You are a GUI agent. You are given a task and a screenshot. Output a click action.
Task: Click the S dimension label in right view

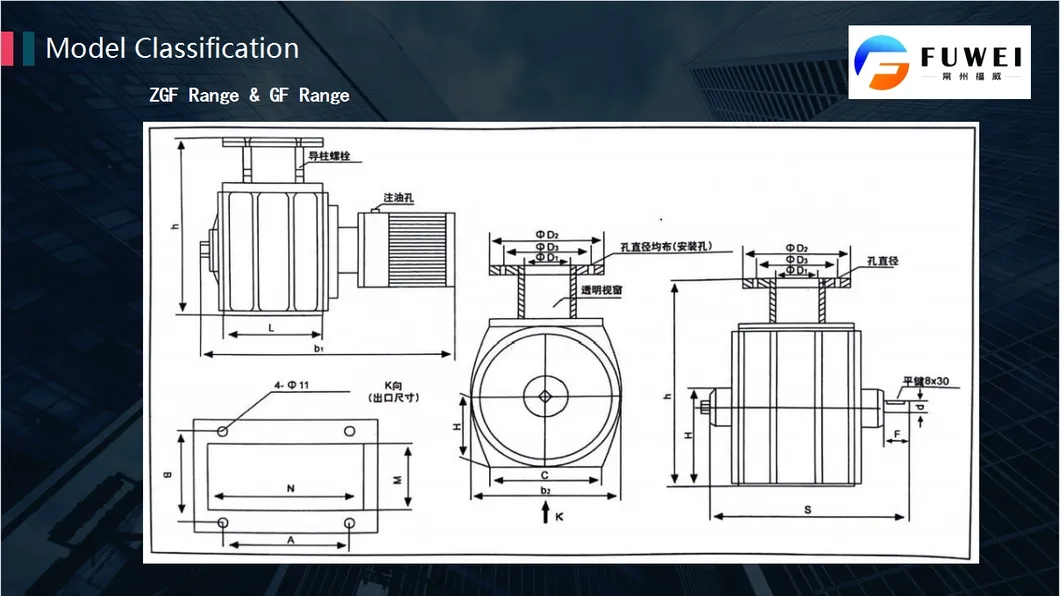pyautogui.click(x=807, y=508)
